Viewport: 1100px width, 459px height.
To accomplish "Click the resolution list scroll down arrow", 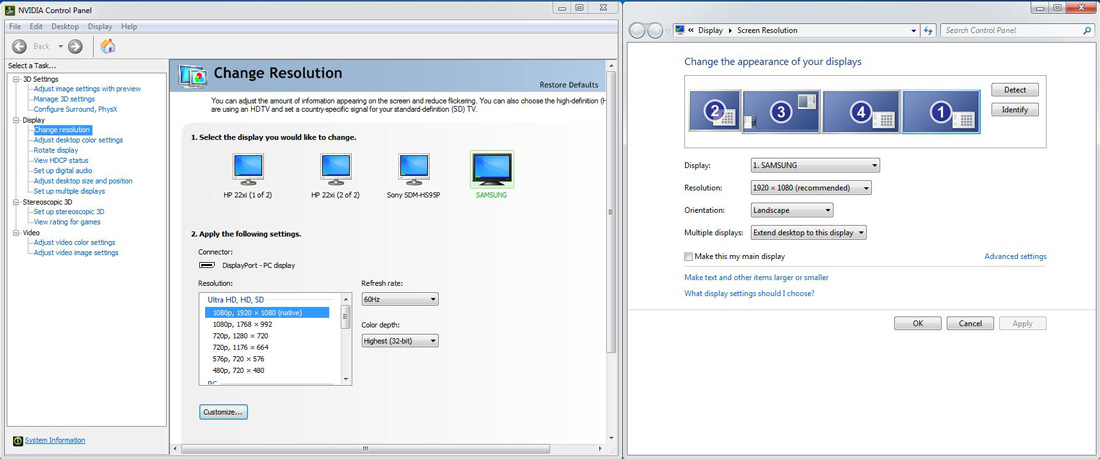I will (x=344, y=378).
